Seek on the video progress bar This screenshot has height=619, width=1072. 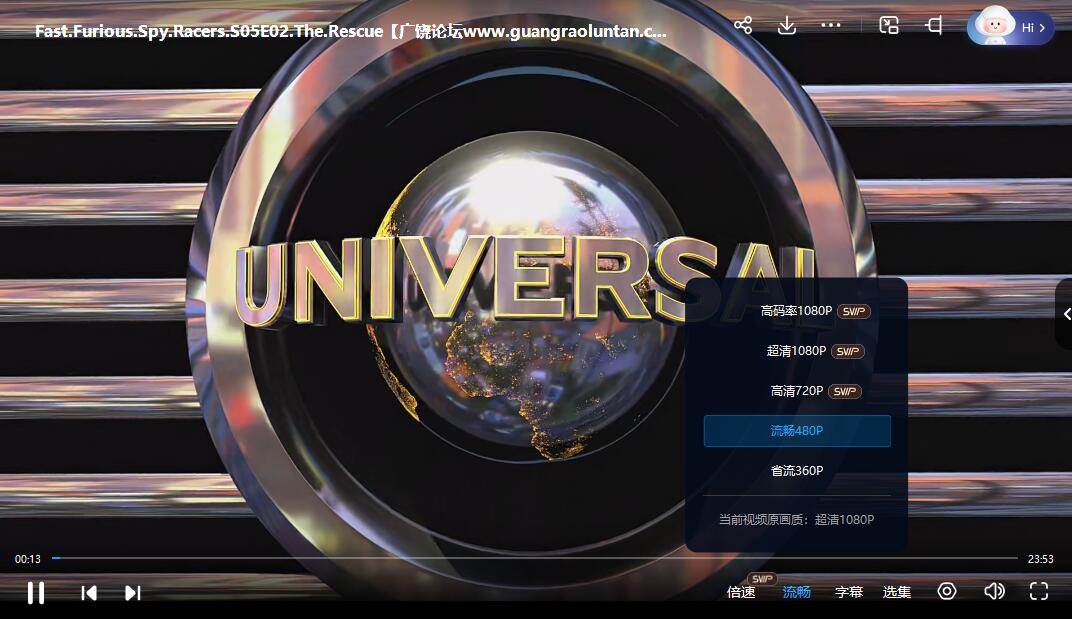coord(535,558)
